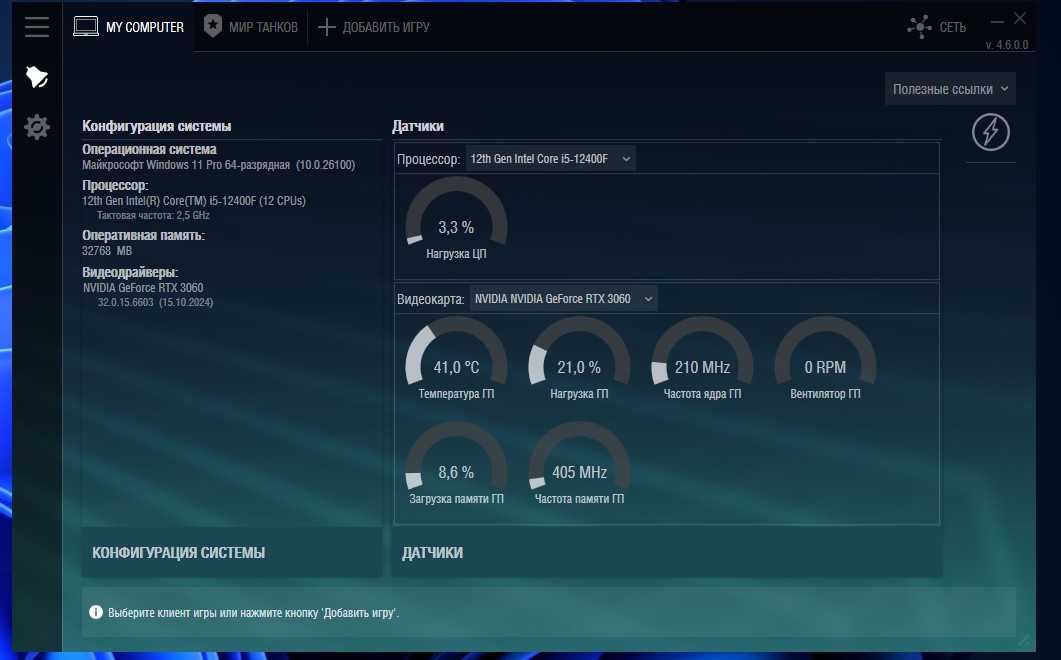Select ДОБАВИТЬ ИГРУ tab

[x=374, y=27]
